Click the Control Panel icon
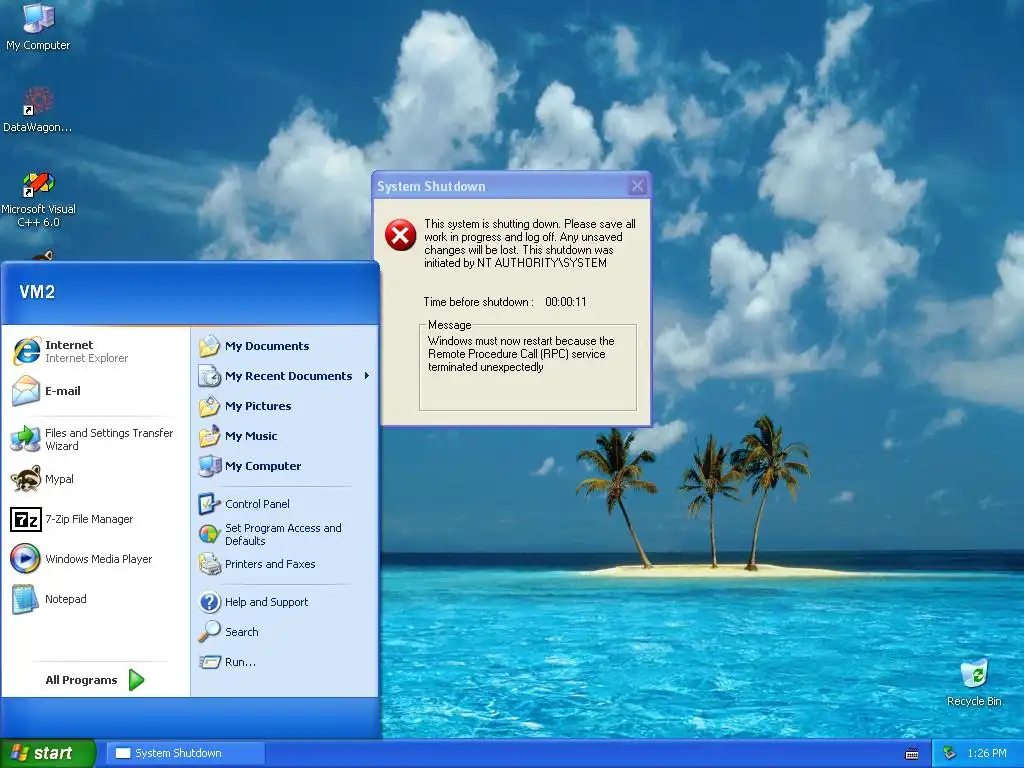The width and height of the screenshot is (1024, 768). pos(210,504)
